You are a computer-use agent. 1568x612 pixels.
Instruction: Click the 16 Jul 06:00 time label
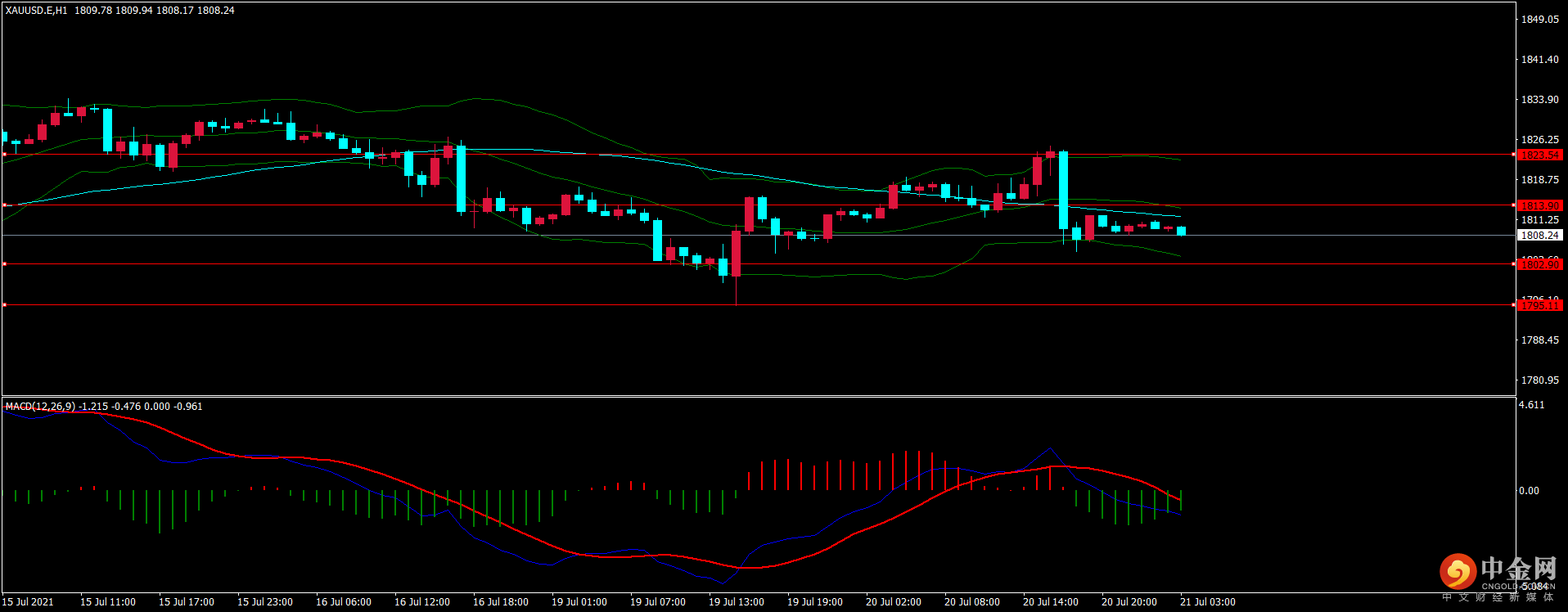[344, 602]
